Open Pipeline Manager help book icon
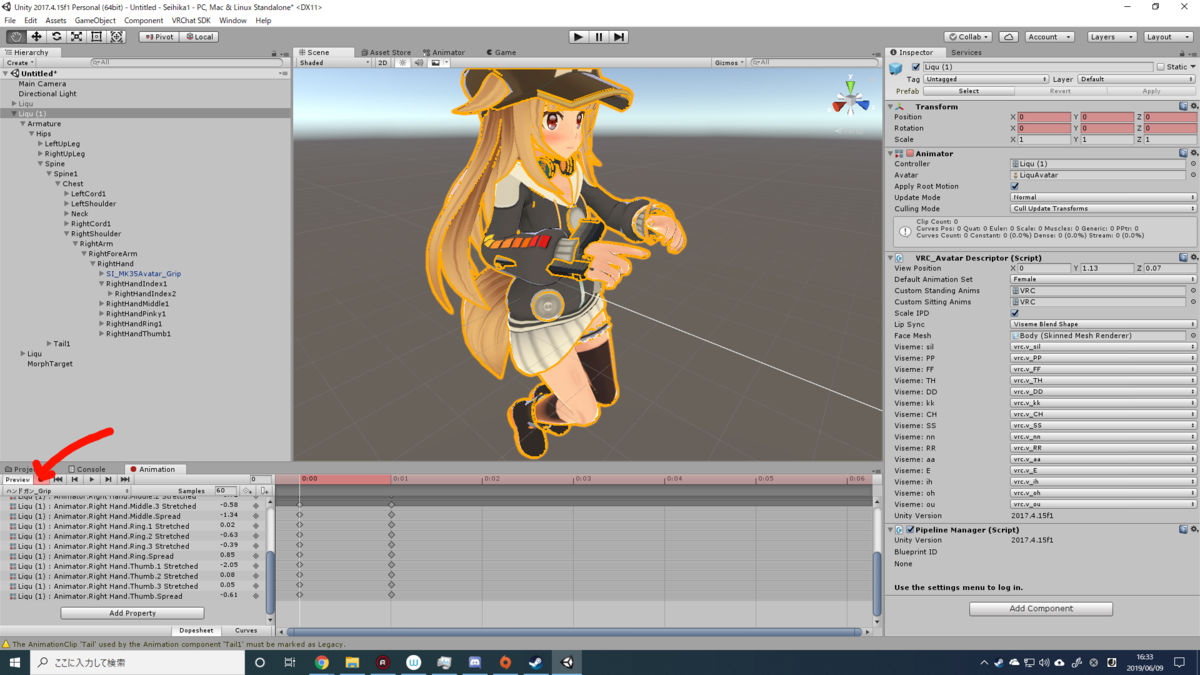Screen dimensions: 1200x675 click(x=1183, y=529)
